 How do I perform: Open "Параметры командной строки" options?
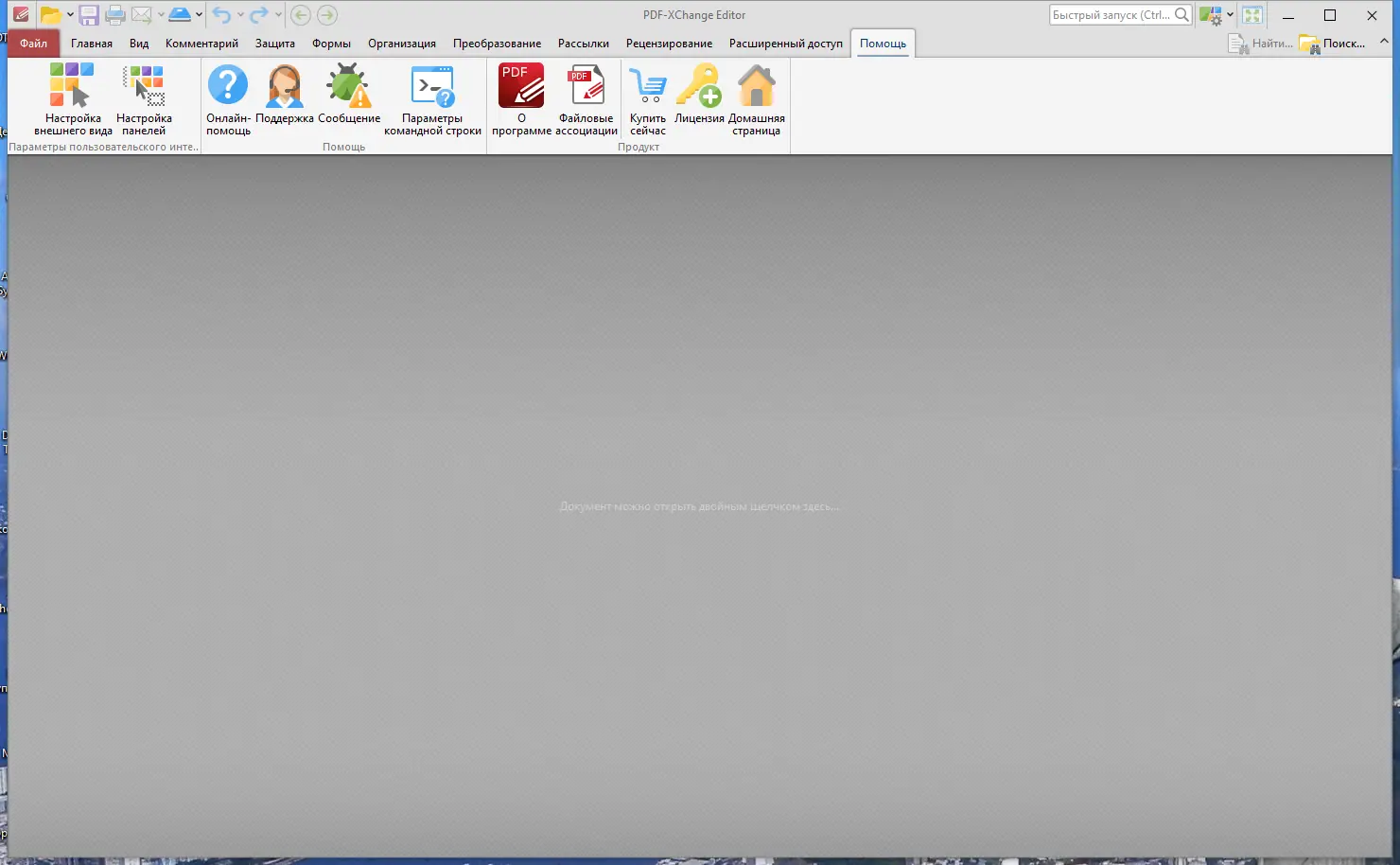(x=432, y=99)
